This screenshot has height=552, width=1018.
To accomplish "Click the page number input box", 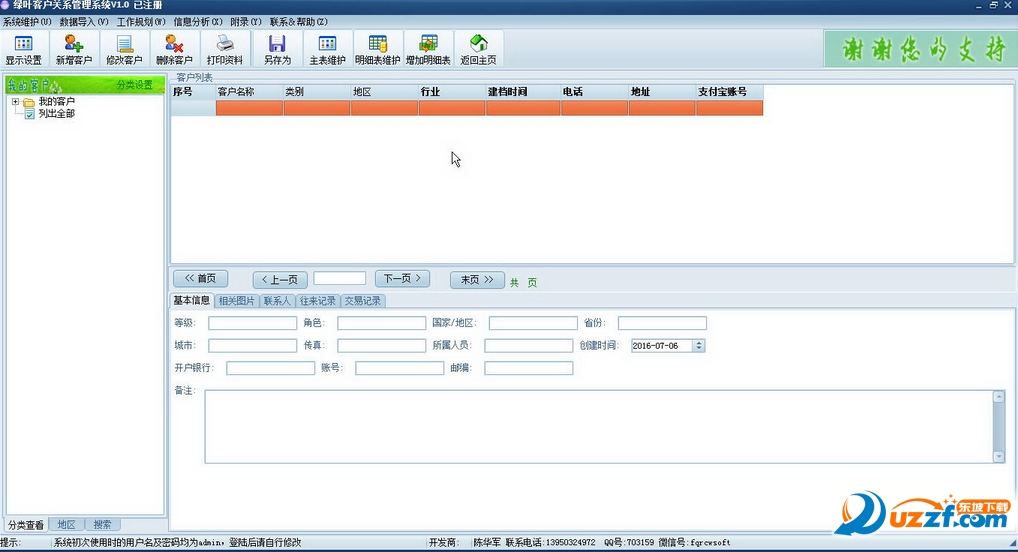I will pyautogui.click(x=340, y=279).
